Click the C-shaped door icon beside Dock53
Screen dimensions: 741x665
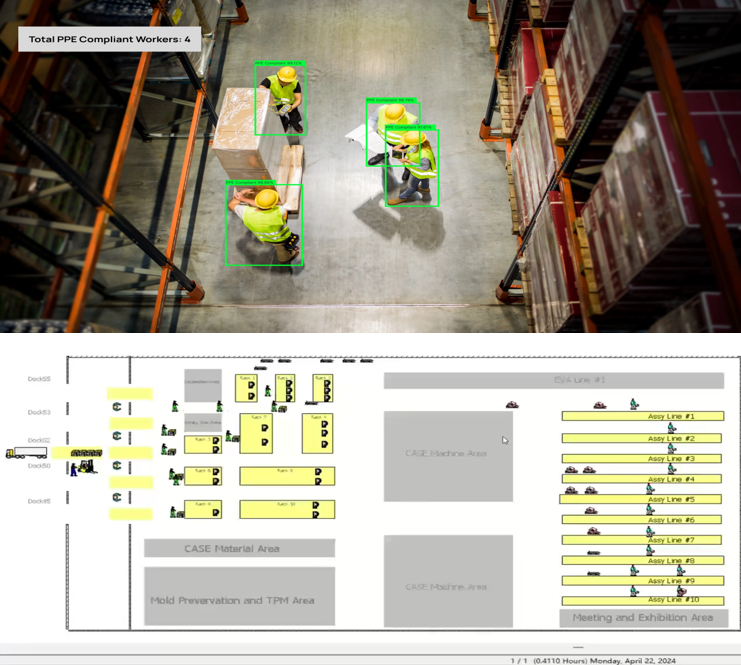(117, 406)
